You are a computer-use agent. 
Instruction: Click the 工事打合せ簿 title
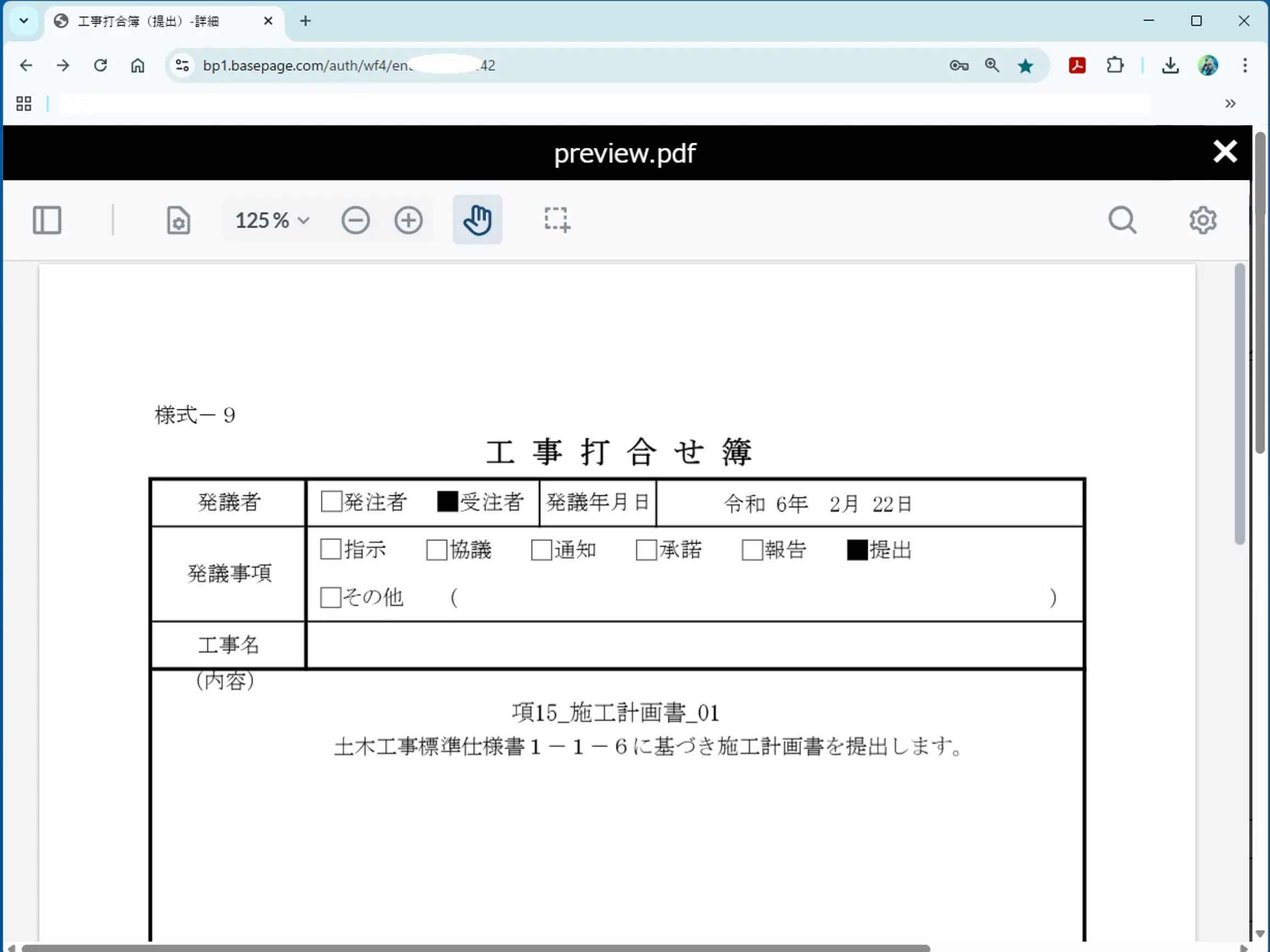(619, 452)
